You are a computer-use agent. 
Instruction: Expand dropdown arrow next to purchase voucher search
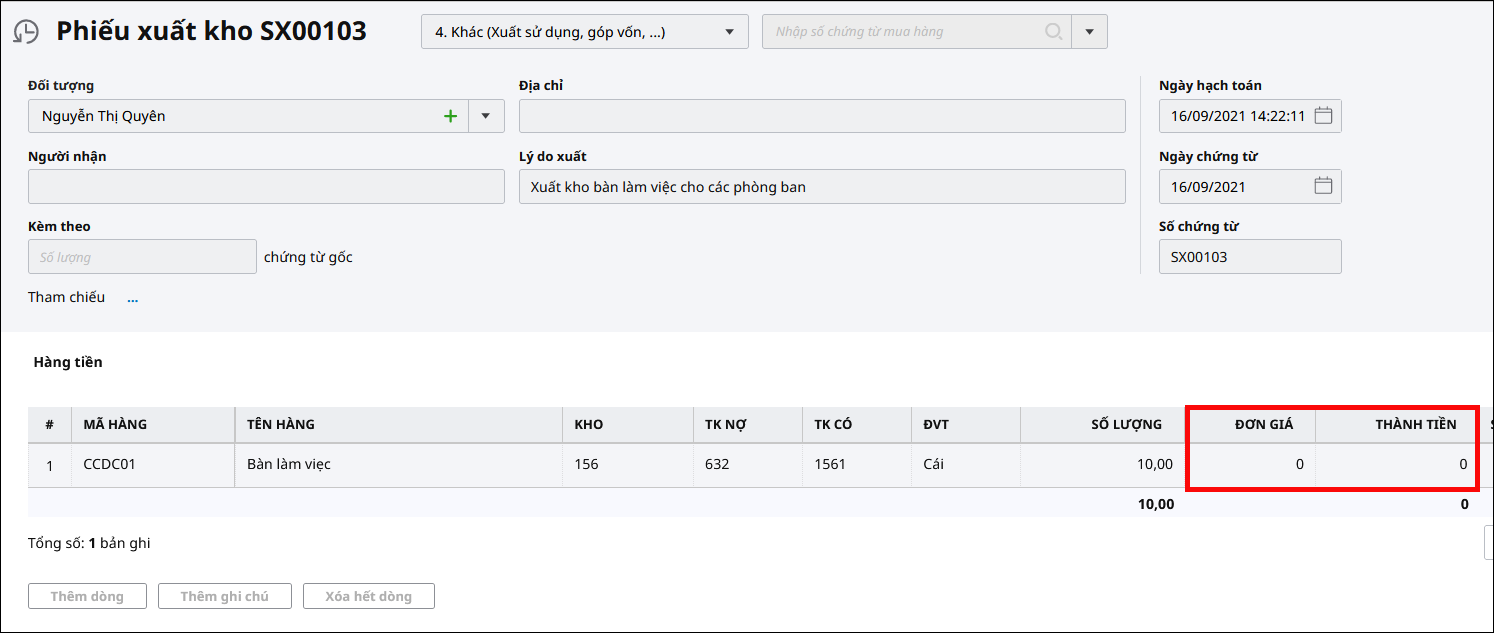coord(1089,32)
